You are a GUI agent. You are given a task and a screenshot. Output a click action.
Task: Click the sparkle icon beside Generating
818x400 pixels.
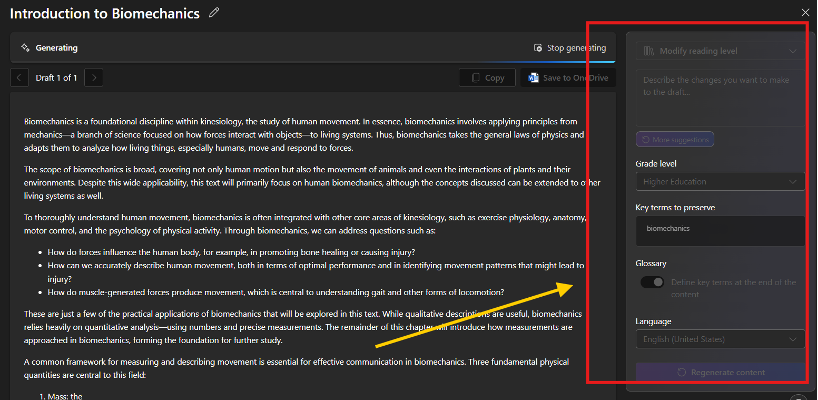(25, 48)
